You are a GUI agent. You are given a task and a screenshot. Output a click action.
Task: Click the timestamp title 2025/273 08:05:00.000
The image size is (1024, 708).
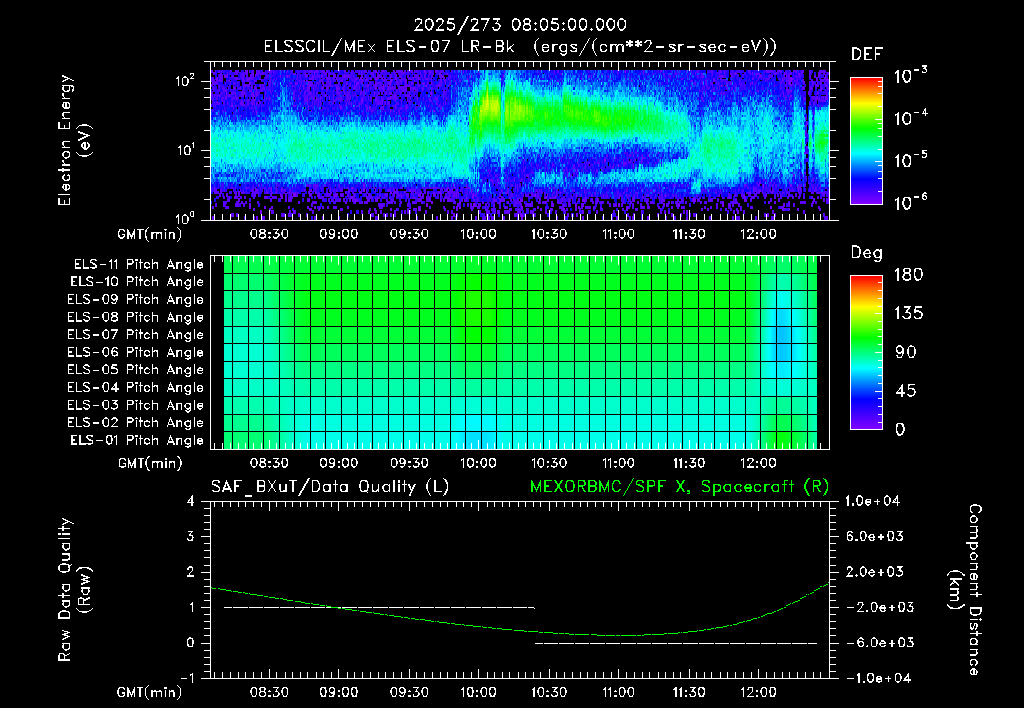[x=520, y=25]
